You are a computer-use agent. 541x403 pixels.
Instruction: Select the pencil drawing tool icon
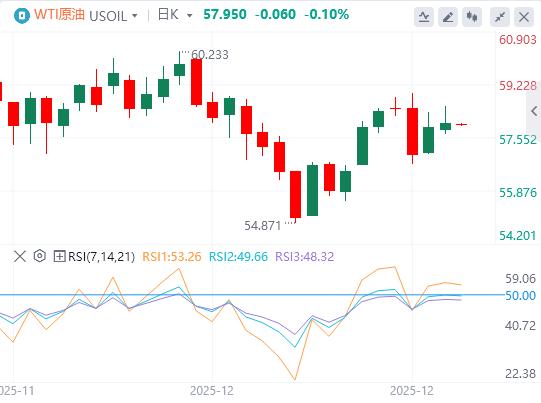coord(448,17)
